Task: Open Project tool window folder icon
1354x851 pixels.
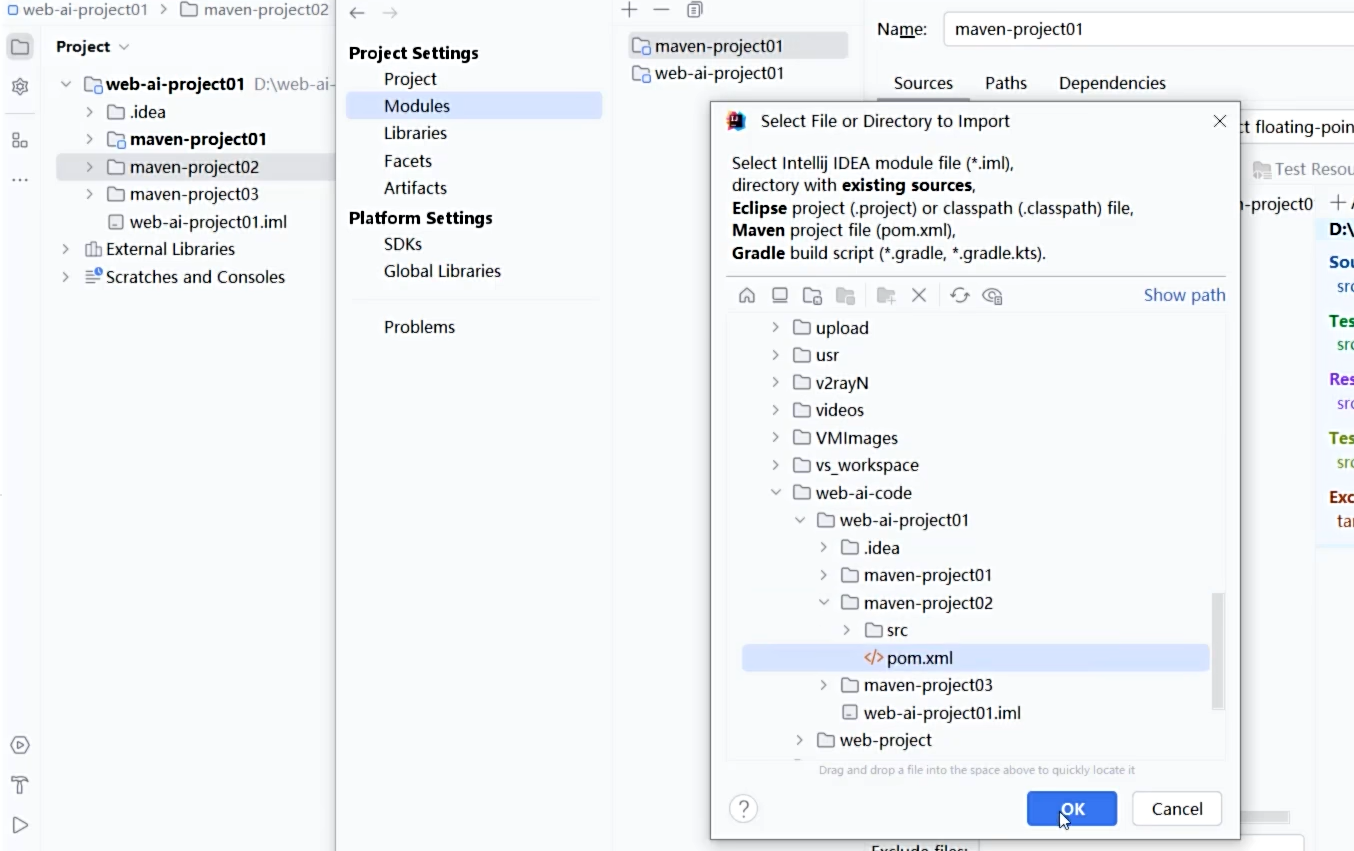Action: (x=20, y=46)
